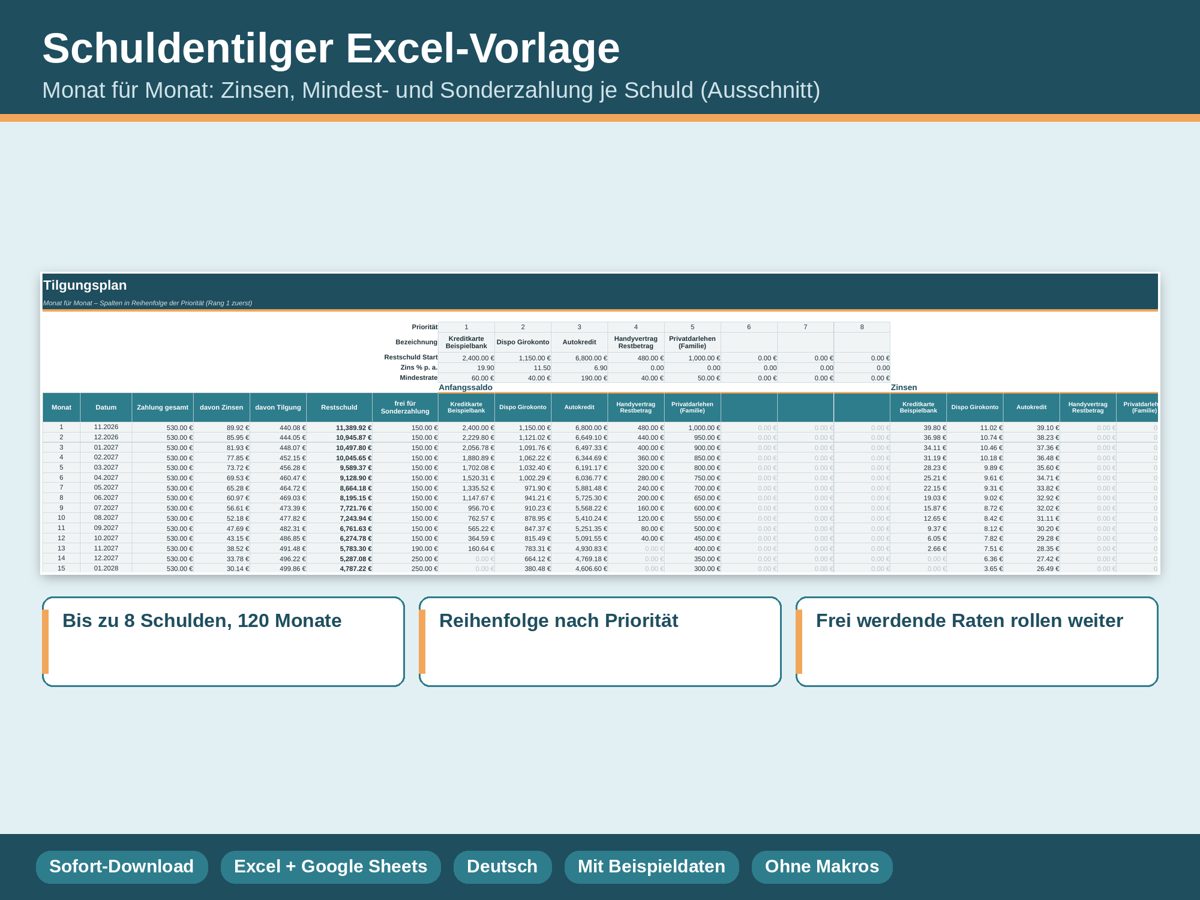
Task: Select the bold "Restschuld" column header
Action: (x=340, y=408)
